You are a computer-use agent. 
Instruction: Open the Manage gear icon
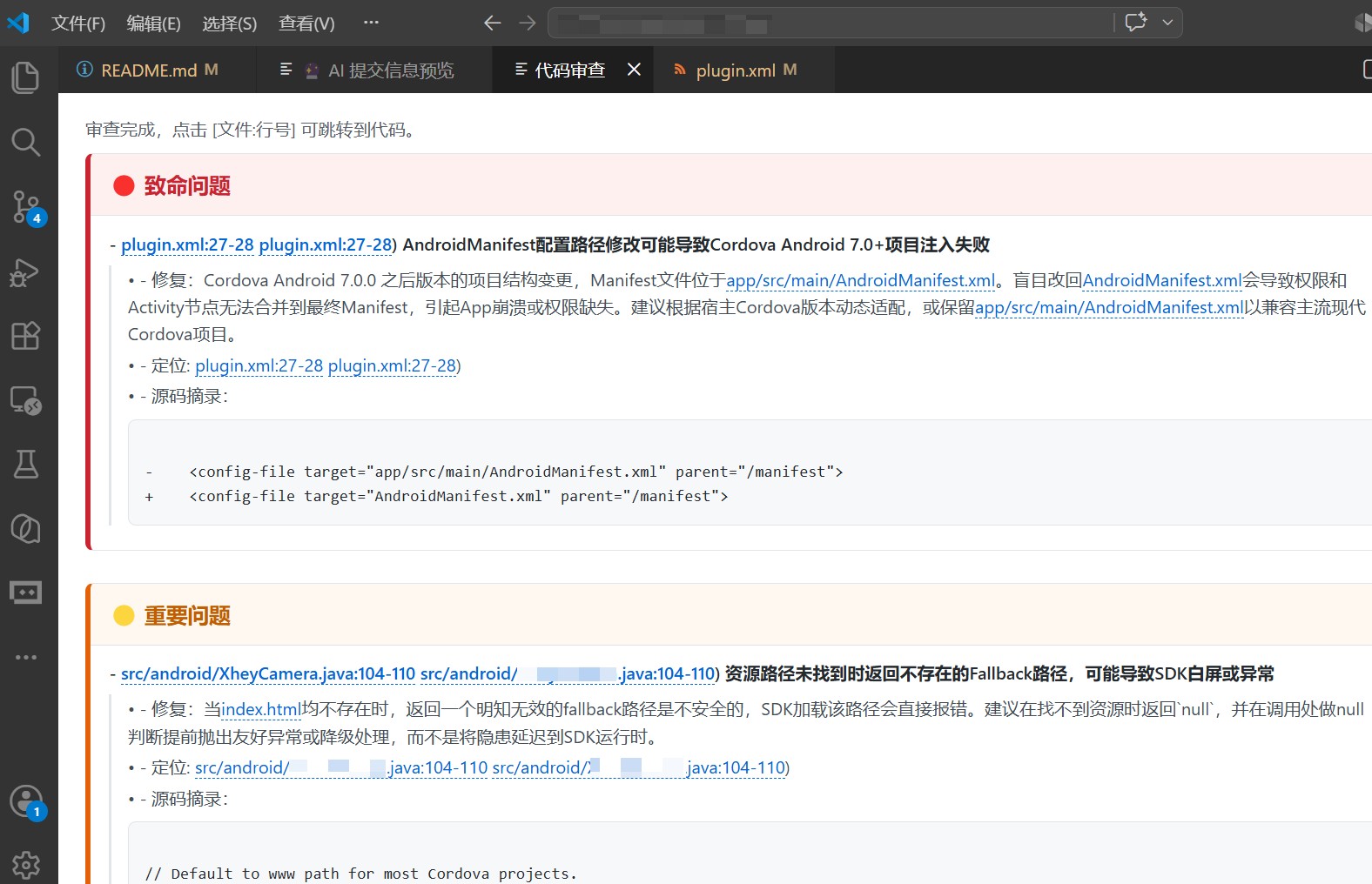(25, 865)
